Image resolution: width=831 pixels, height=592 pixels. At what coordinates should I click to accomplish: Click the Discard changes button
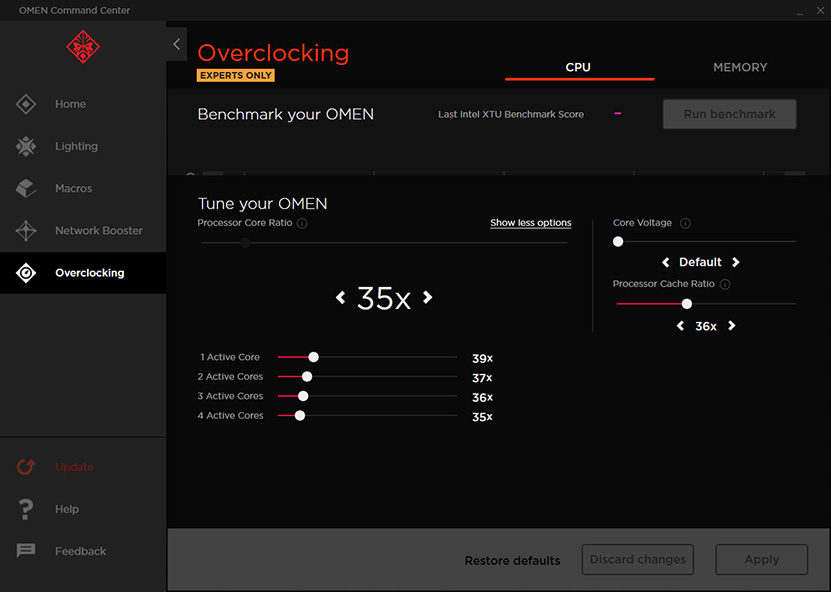pos(638,559)
